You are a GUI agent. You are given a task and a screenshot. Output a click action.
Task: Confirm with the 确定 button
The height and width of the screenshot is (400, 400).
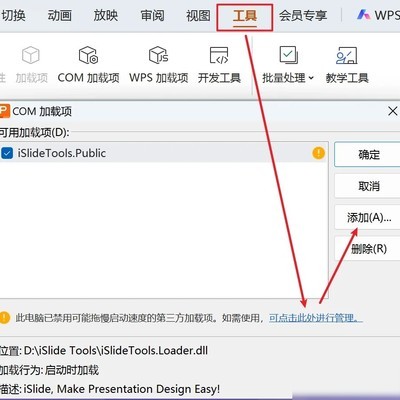coord(368,154)
